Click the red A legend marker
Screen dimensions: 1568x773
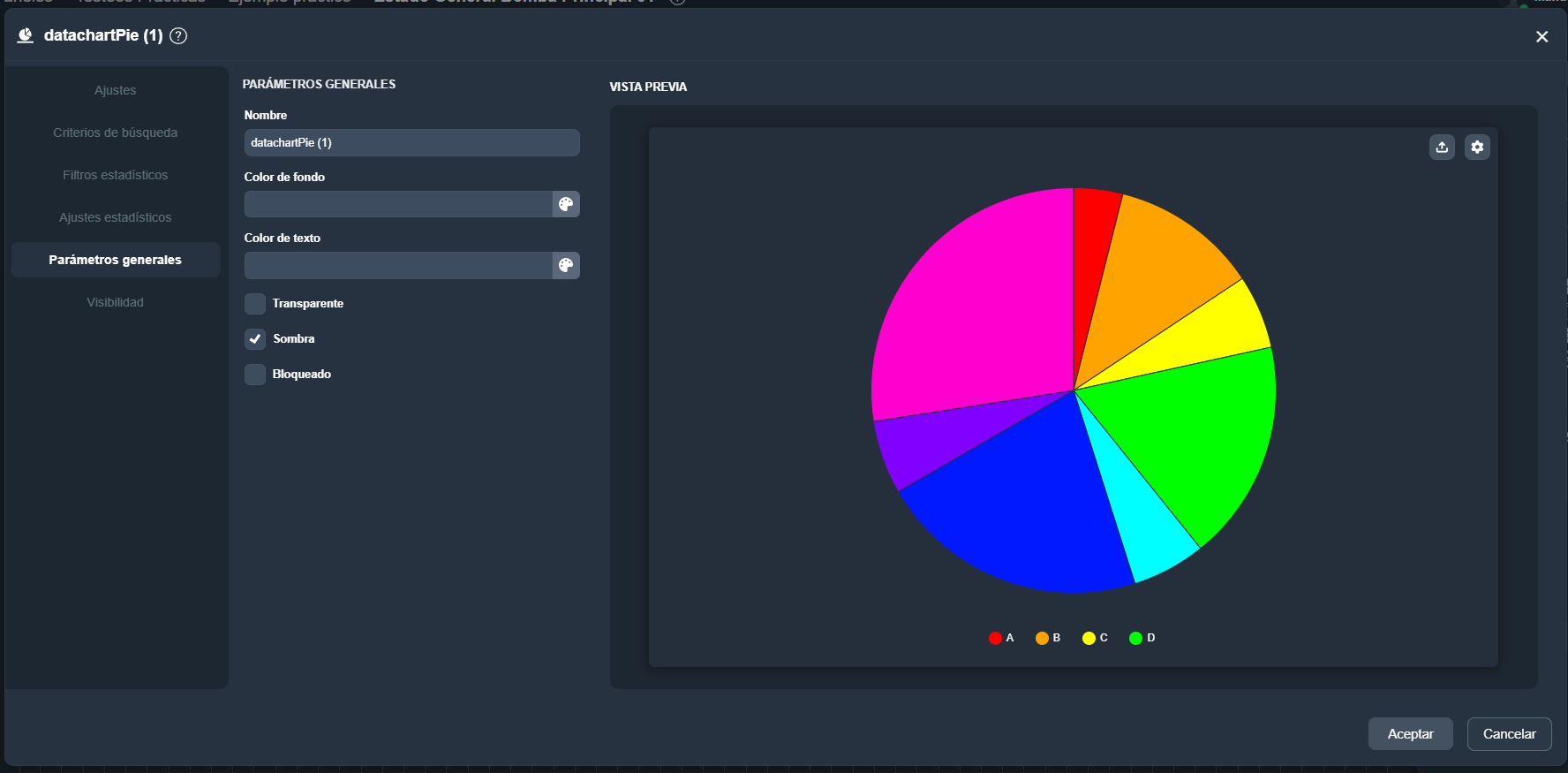[995, 638]
